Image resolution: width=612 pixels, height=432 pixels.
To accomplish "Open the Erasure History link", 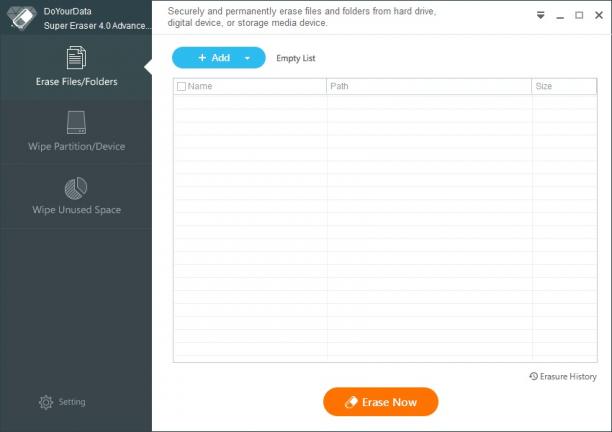I will pyautogui.click(x=563, y=377).
